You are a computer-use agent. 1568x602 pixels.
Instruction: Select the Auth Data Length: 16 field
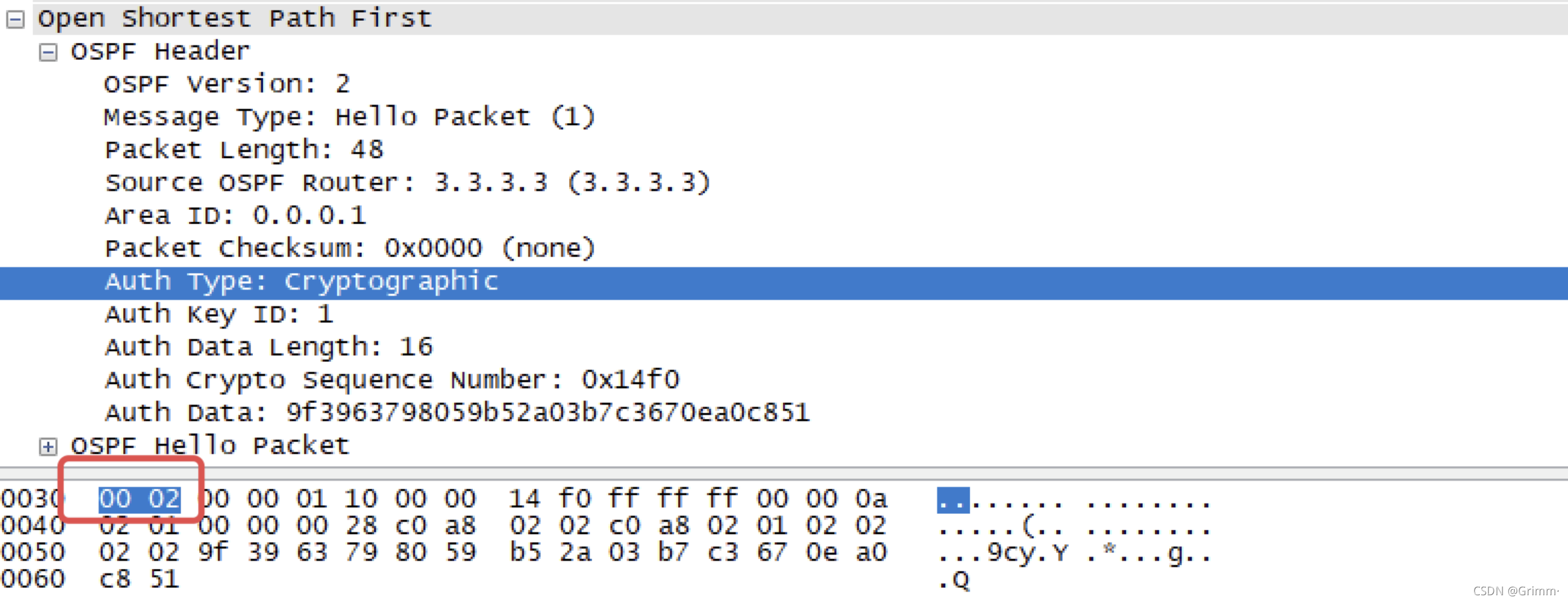pos(269,347)
